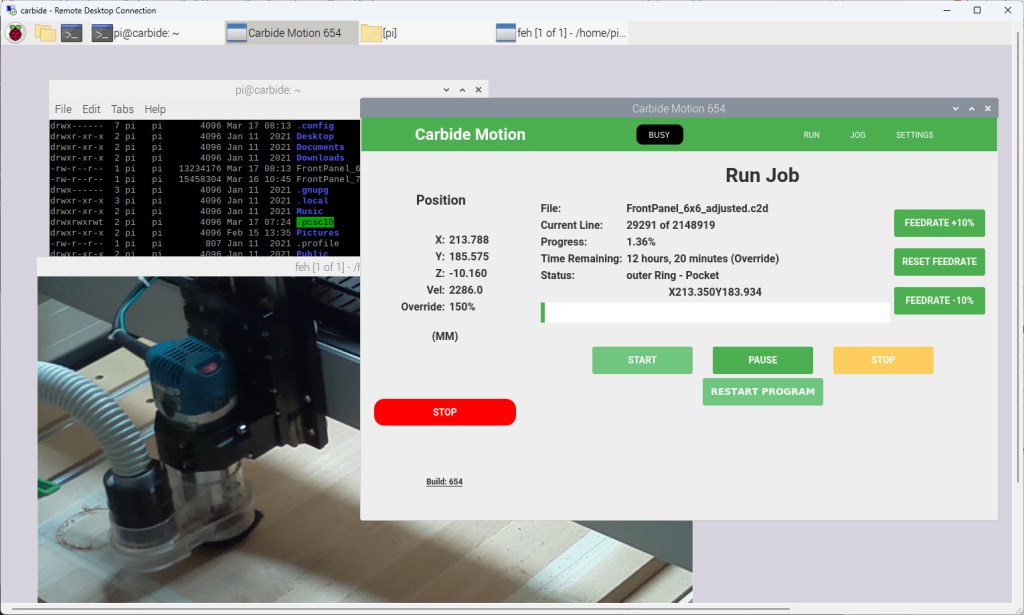Increase feedrate by 10 percent

[x=938, y=223]
